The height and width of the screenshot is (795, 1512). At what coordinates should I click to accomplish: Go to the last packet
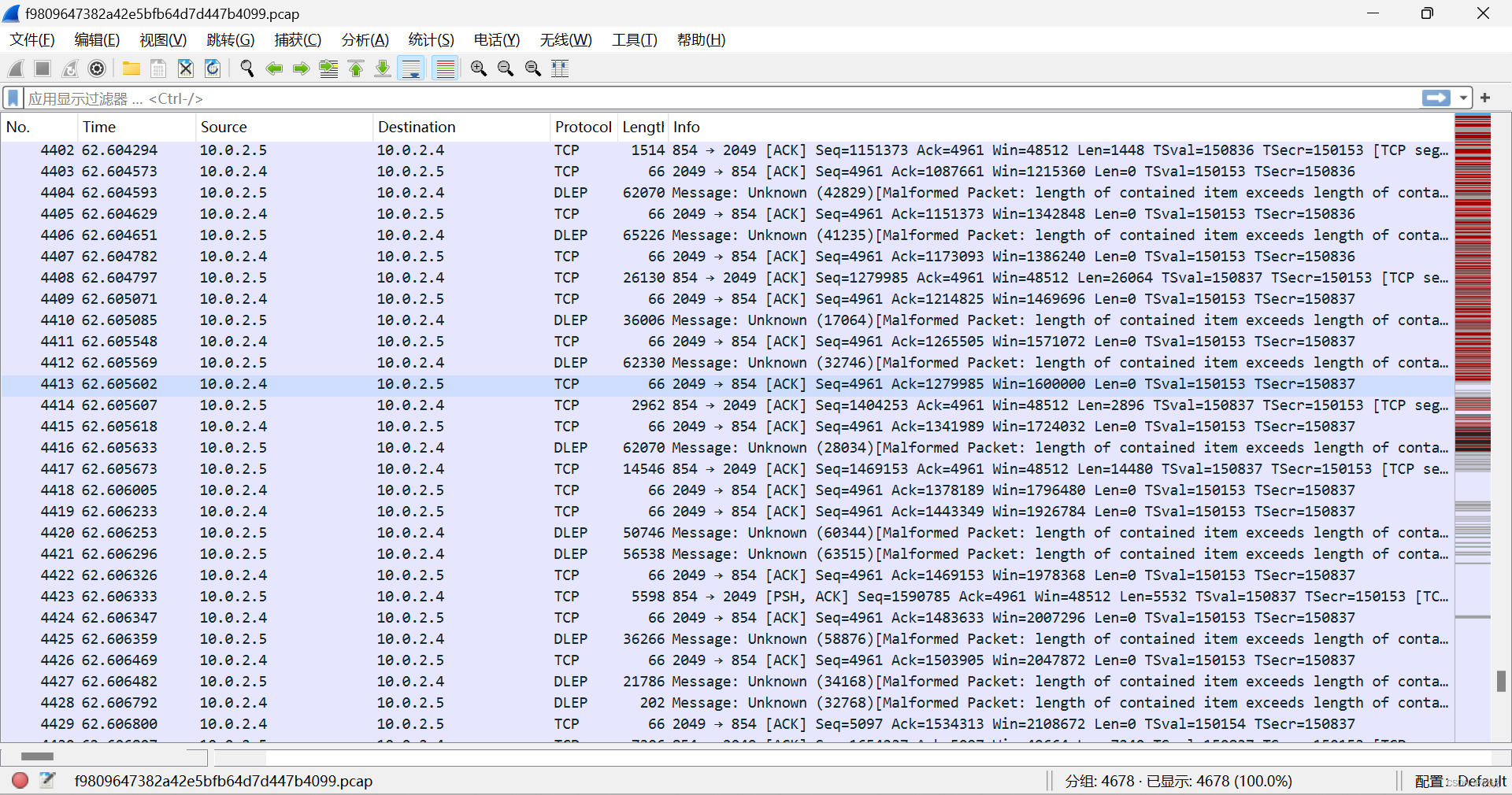[382, 68]
